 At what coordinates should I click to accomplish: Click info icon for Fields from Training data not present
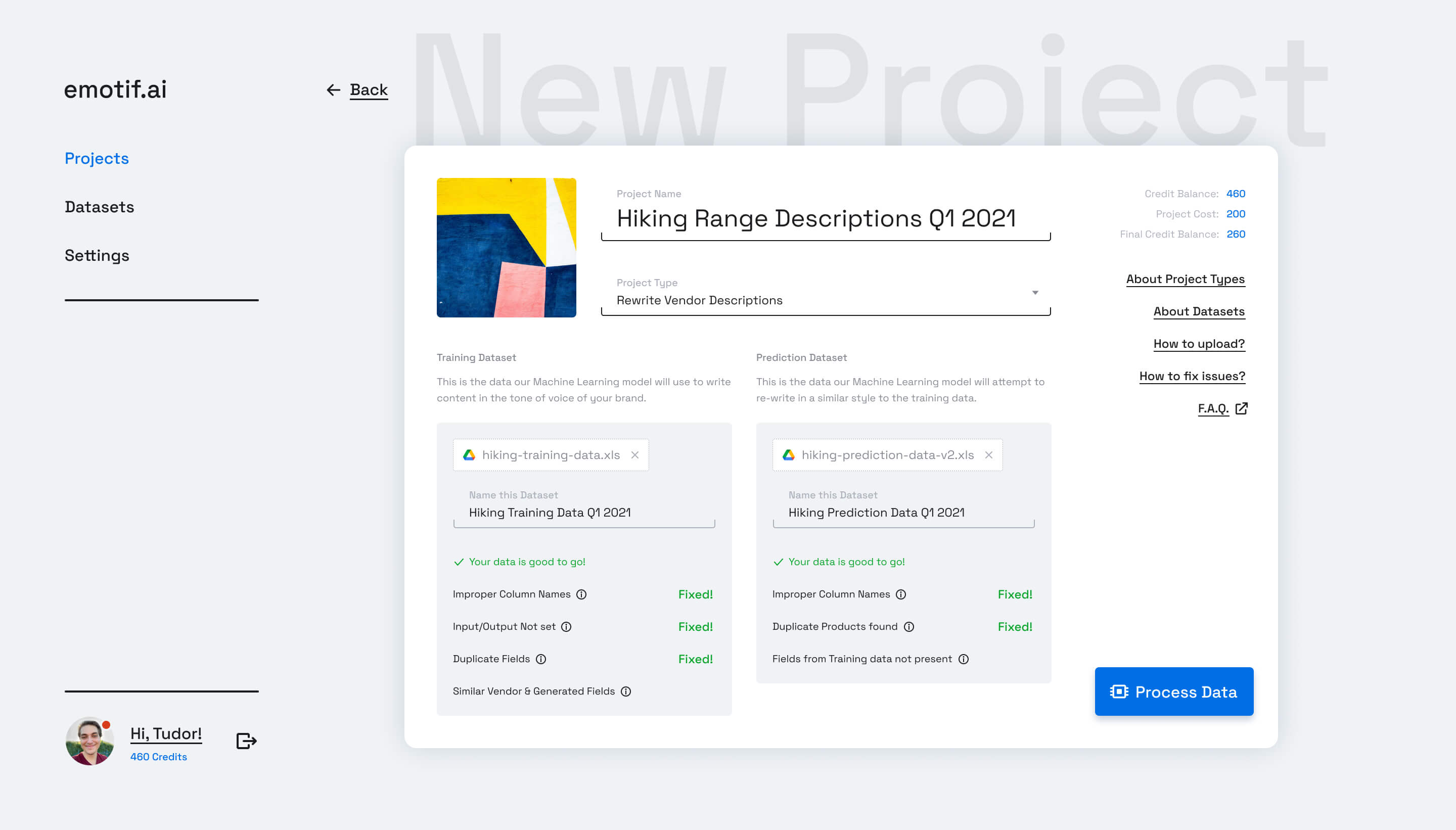point(964,659)
